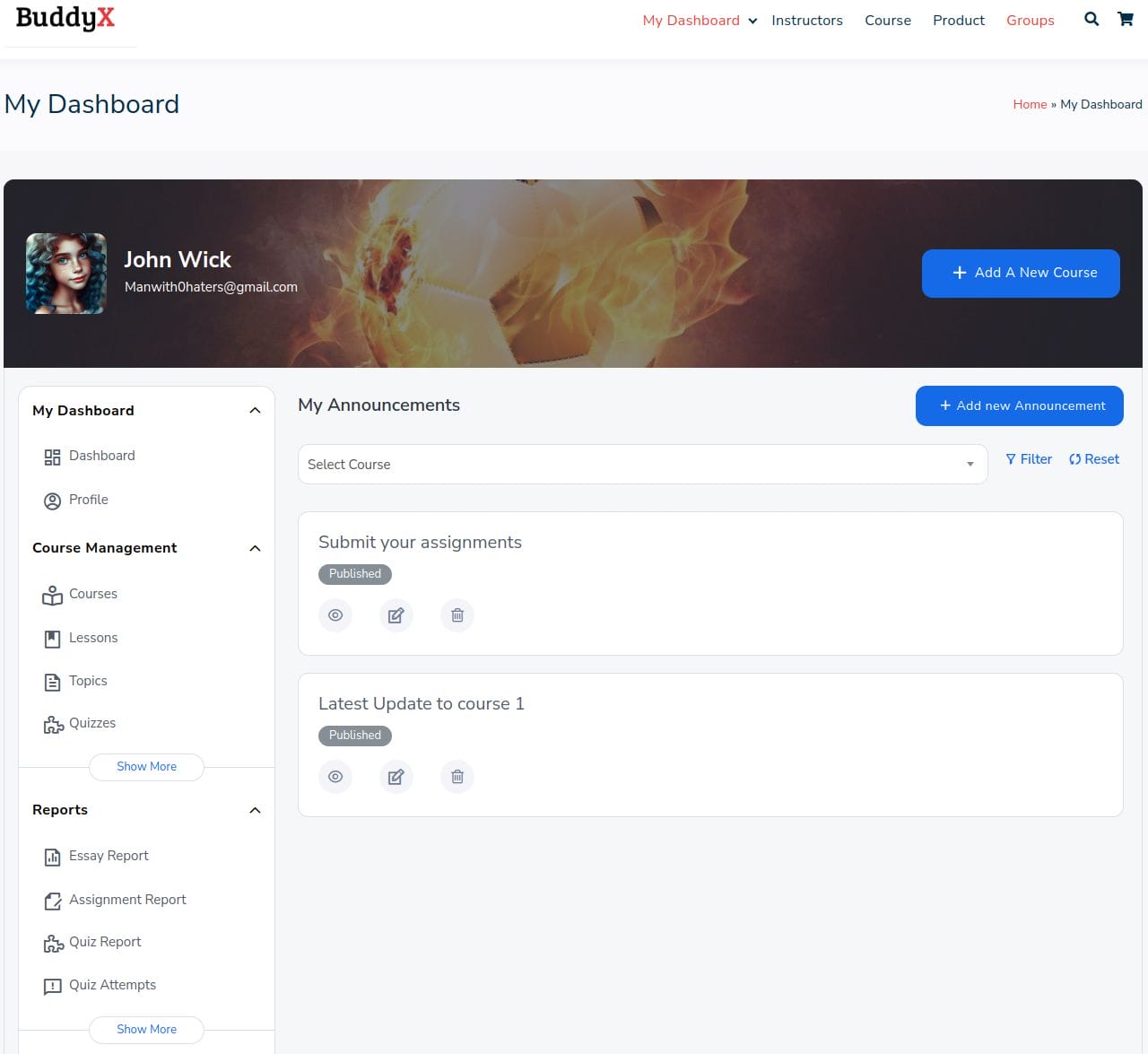Edit the 'Latest Update to course 1' announcement

396,777
